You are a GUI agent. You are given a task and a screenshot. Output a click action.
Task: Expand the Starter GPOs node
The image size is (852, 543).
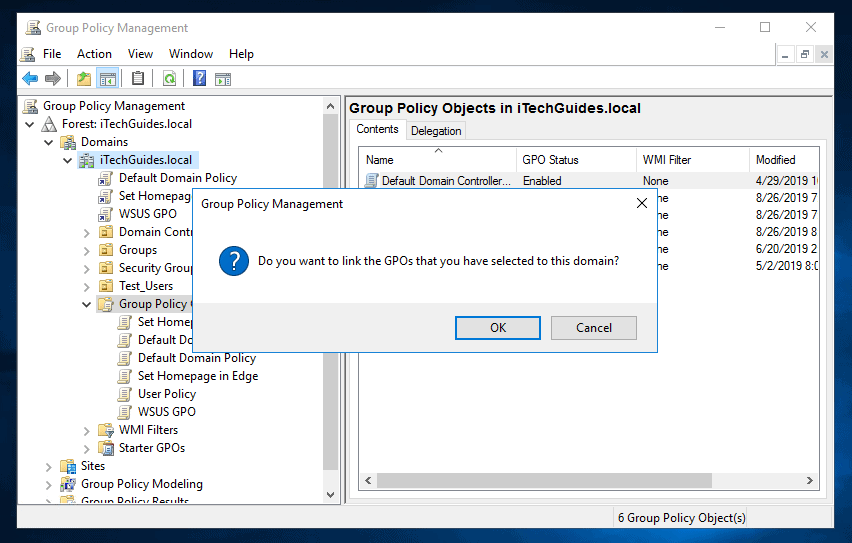87,448
